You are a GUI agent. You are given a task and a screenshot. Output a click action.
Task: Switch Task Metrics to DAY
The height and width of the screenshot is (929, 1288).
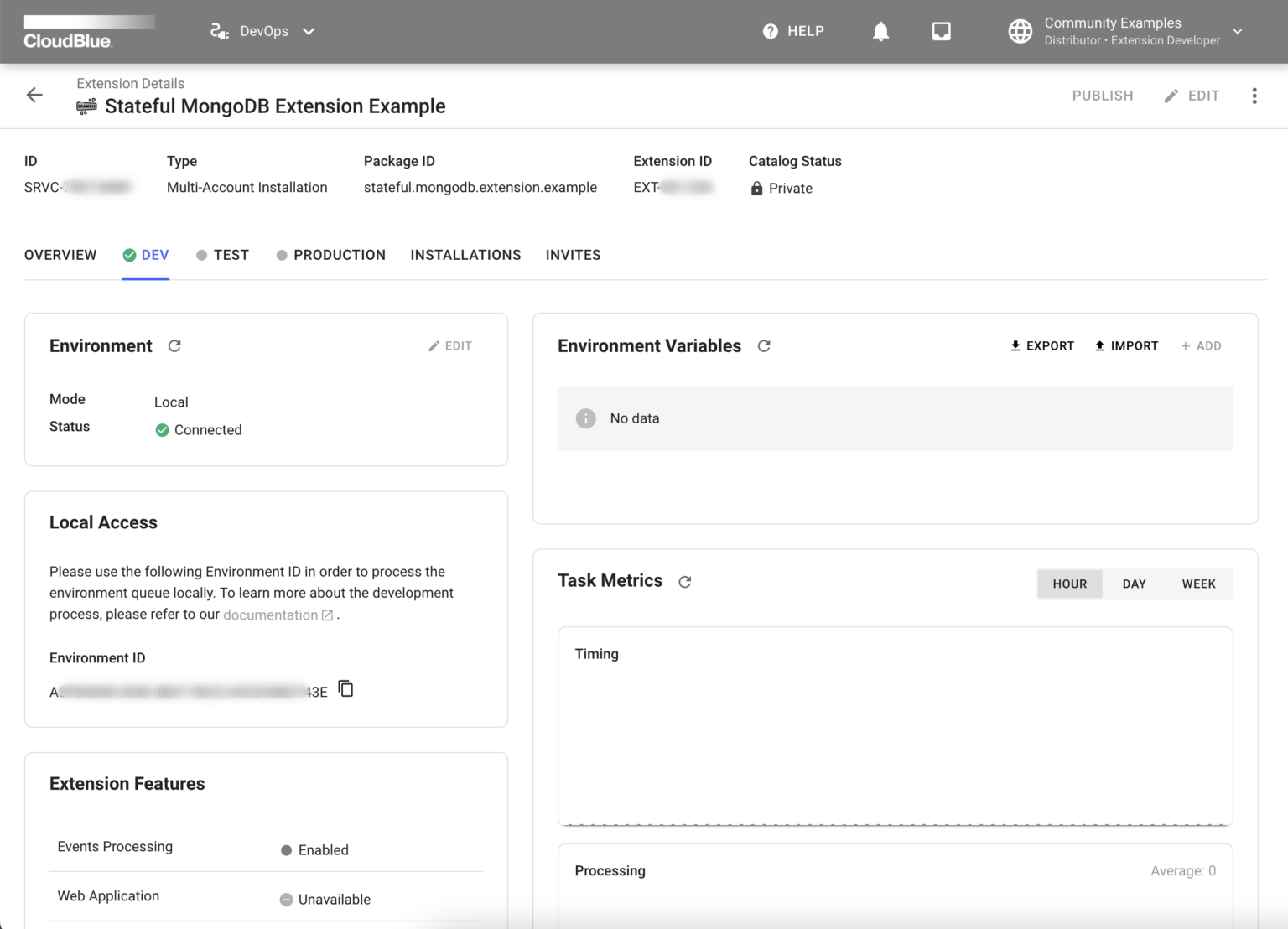point(1134,584)
